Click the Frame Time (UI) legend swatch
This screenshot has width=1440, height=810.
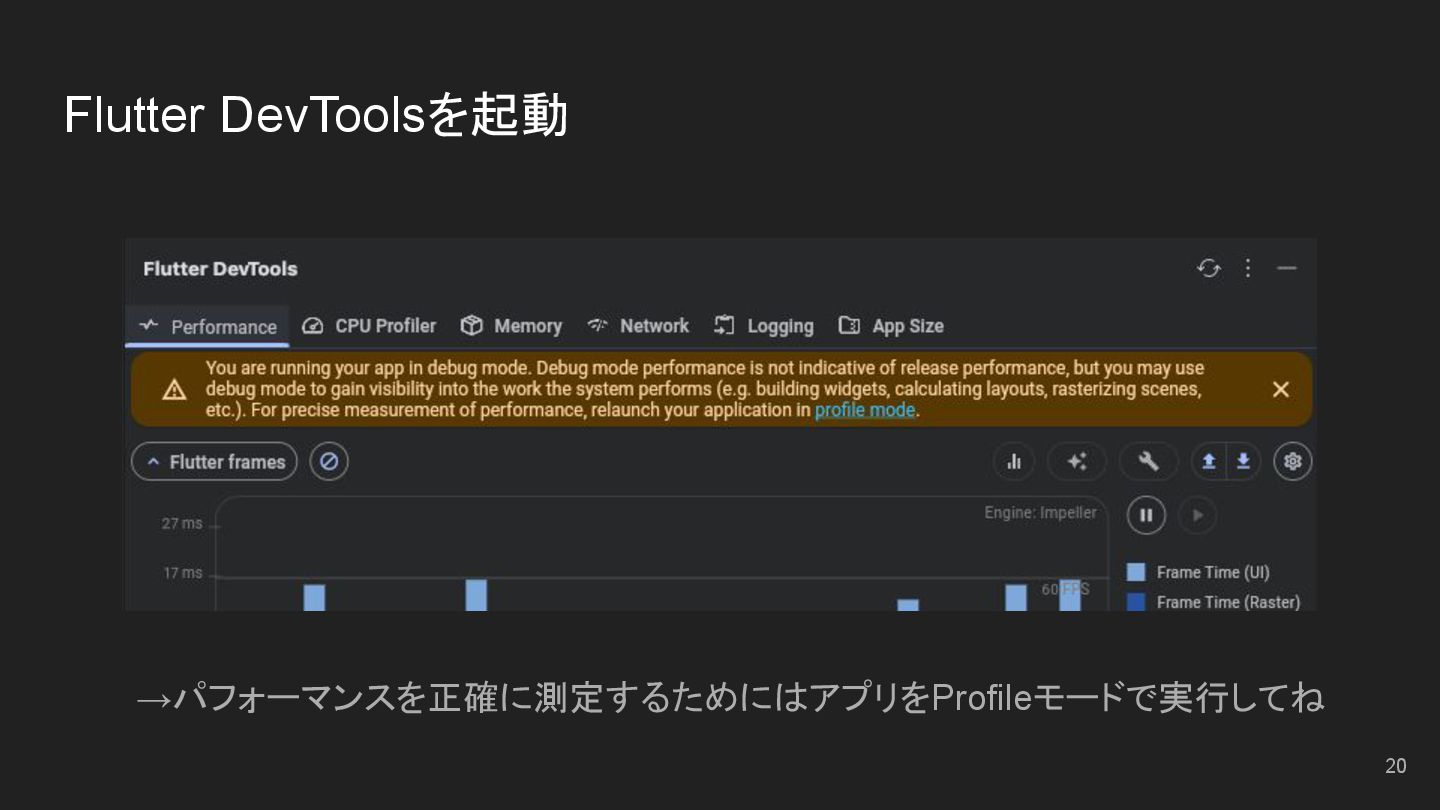tap(1136, 572)
